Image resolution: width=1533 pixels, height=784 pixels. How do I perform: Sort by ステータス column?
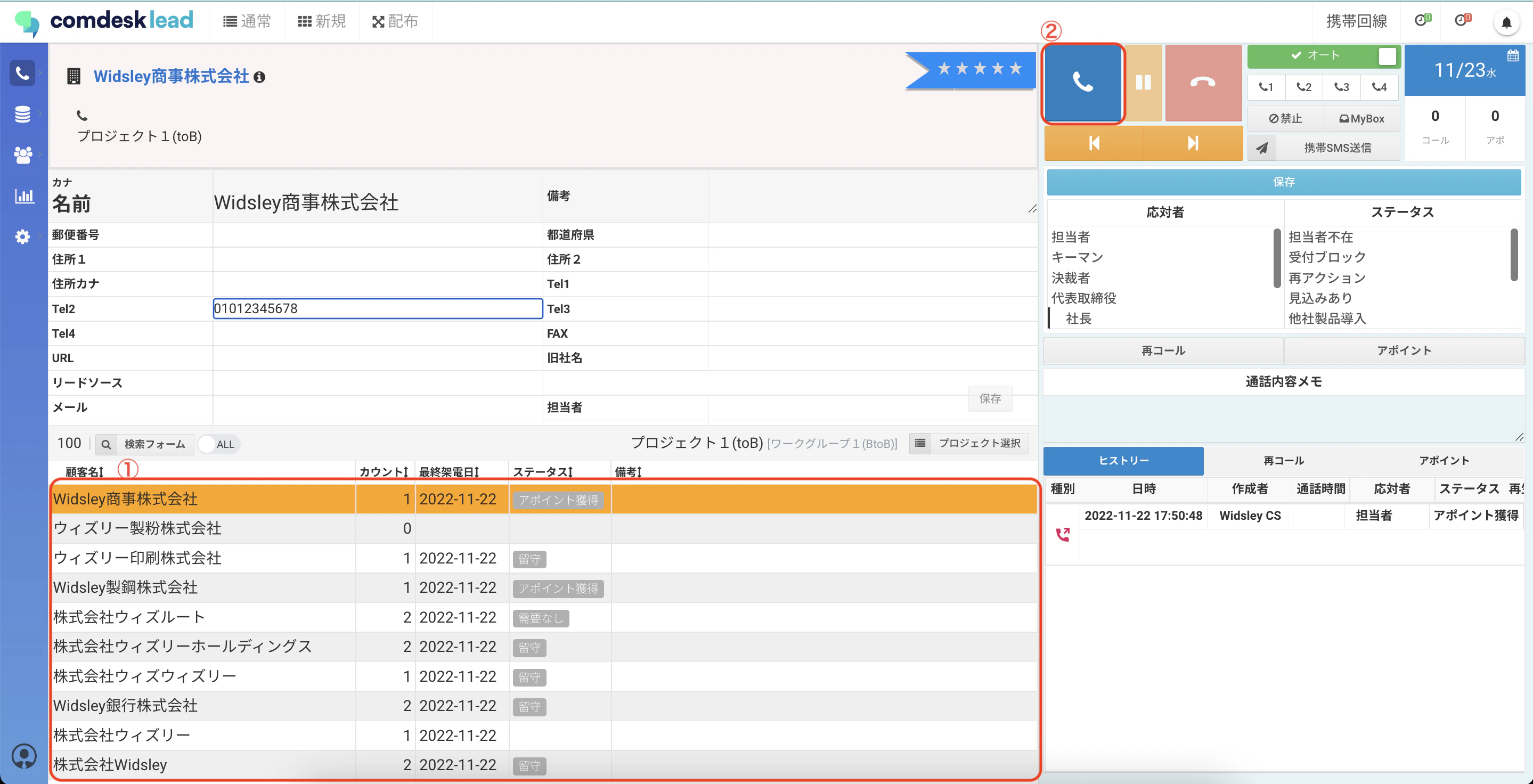click(542, 472)
